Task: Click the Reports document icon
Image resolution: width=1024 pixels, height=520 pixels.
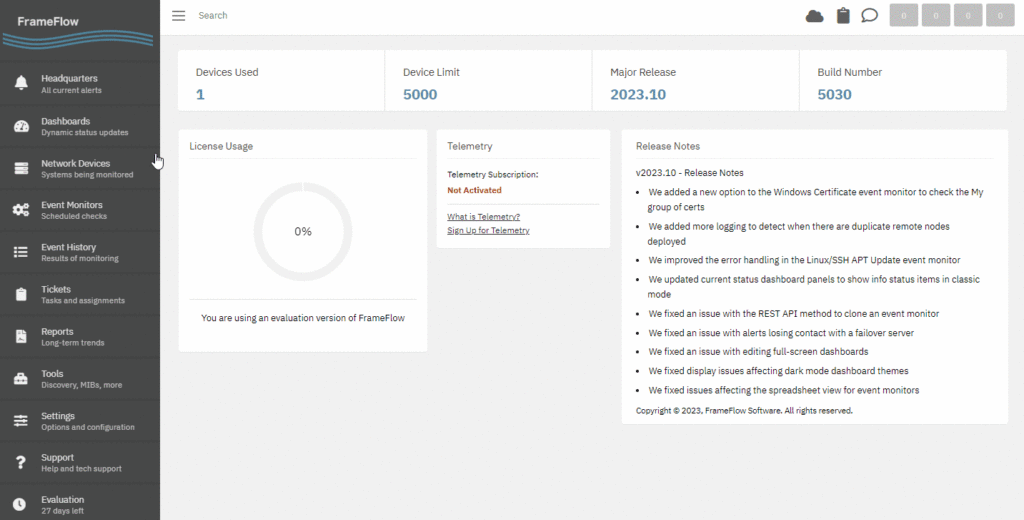Action: (x=21, y=336)
